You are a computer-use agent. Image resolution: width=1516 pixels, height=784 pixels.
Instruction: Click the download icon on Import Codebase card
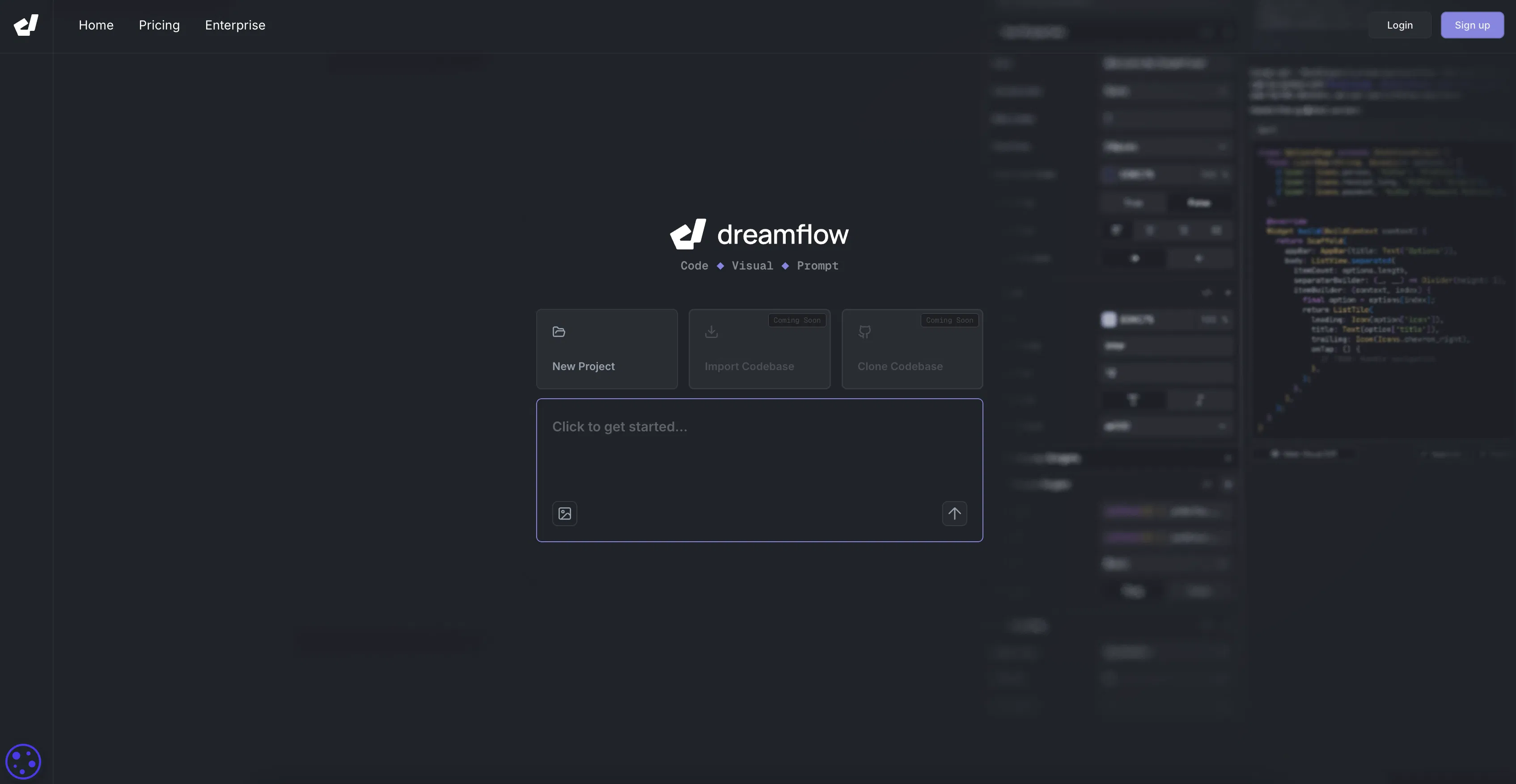[711, 331]
